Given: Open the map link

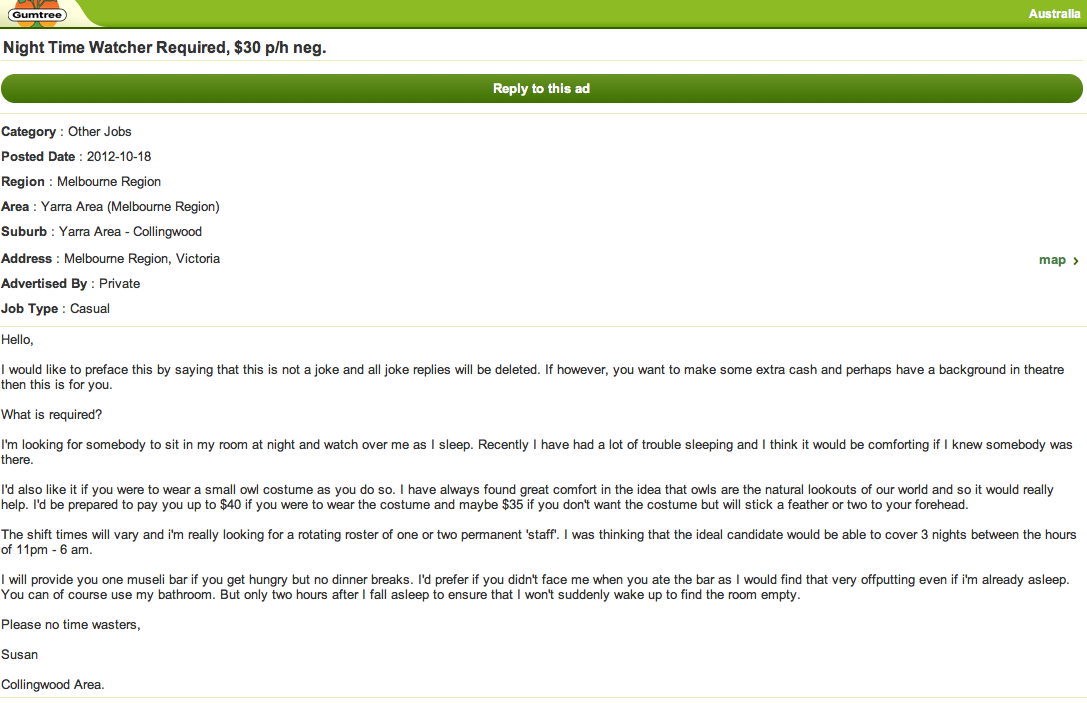Looking at the screenshot, I should [x=1052, y=260].
